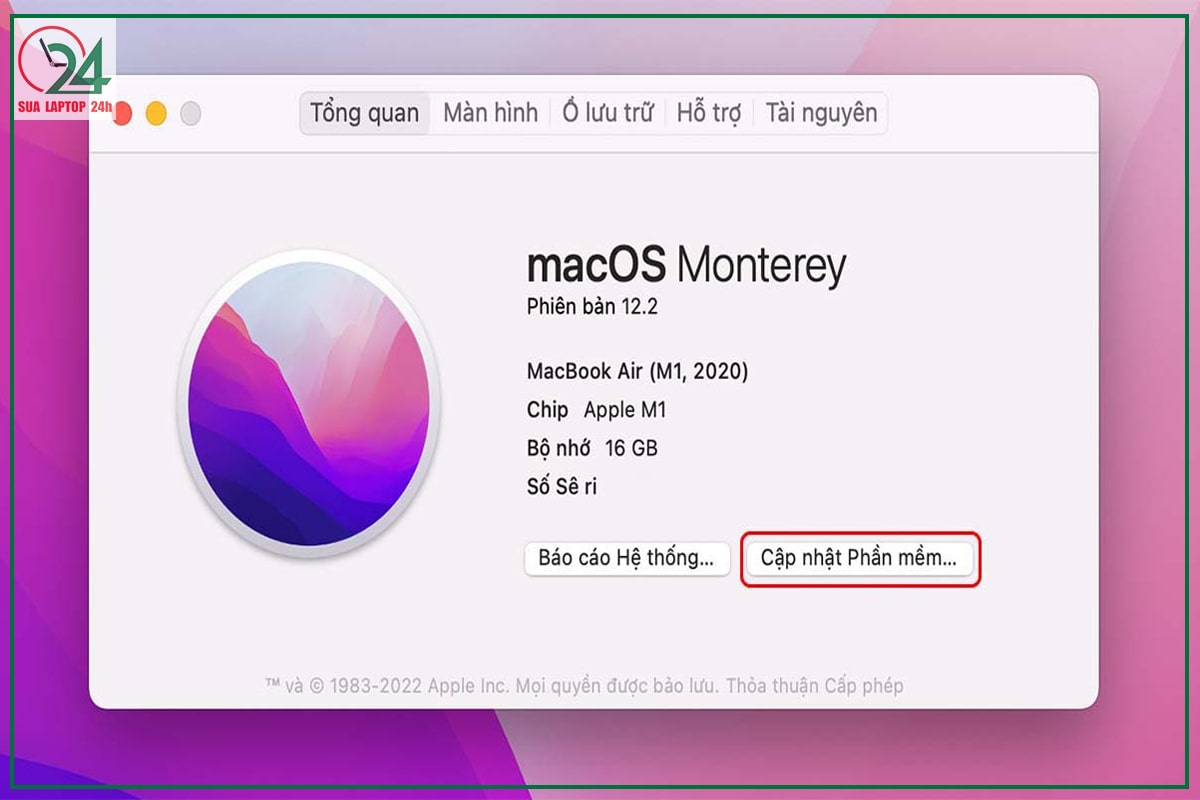This screenshot has height=800, width=1200.
Task: Click the Phiên bản 12.2 version text
Action: 592,307
